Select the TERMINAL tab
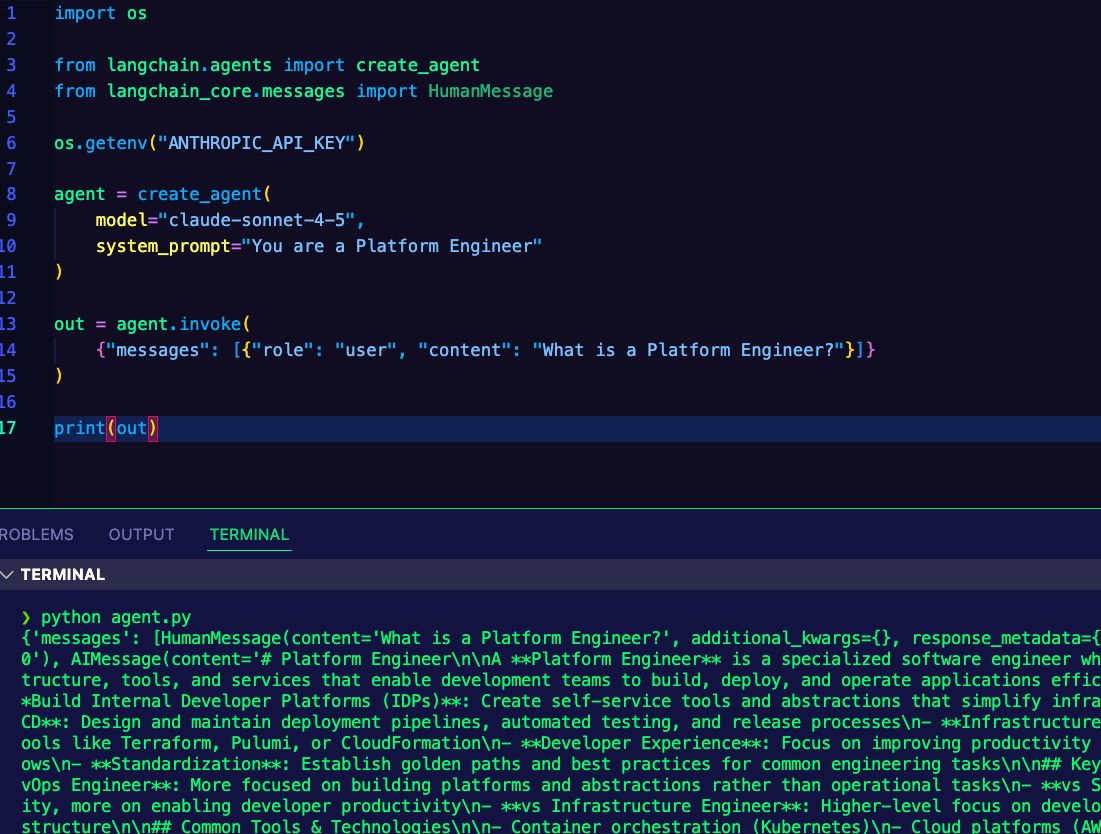The image size is (1101, 834). pos(247,534)
